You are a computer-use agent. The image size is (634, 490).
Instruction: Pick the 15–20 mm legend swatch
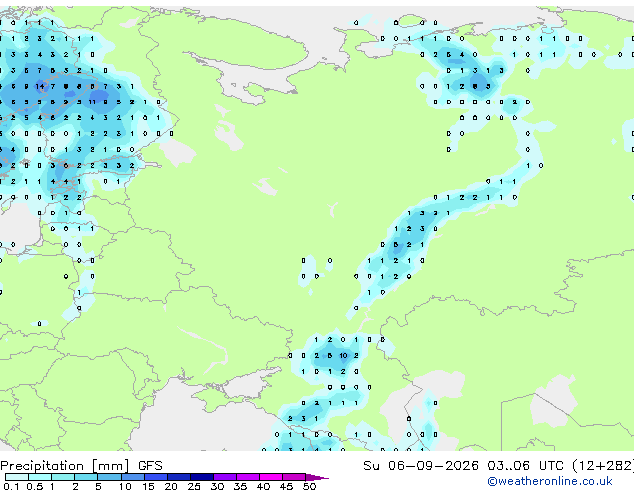coord(156,477)
